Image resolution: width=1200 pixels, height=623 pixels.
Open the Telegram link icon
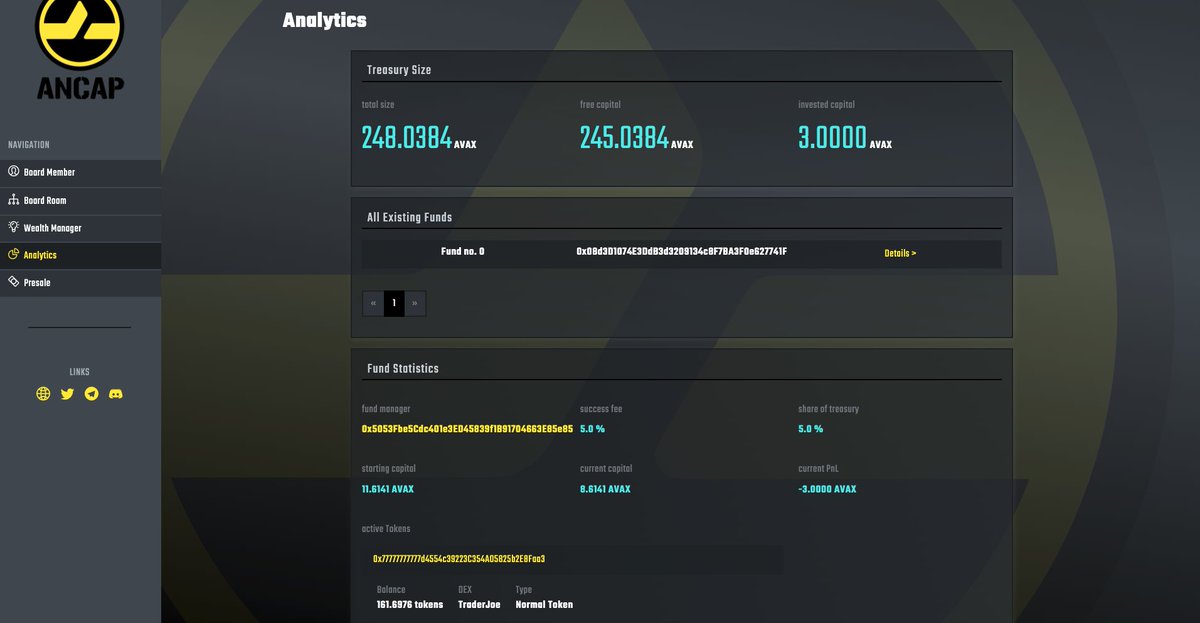coord(92,394)
